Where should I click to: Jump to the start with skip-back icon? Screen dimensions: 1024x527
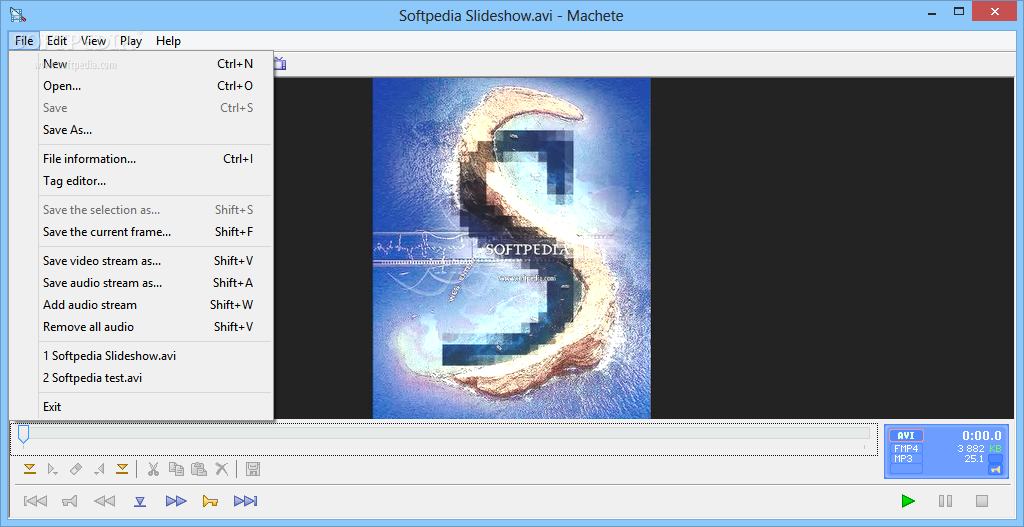point(35,502)
